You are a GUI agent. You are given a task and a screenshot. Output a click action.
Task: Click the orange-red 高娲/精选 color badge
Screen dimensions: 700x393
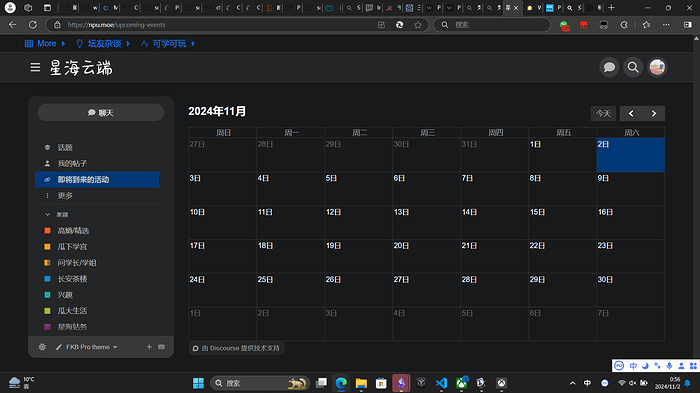click(47, 230)
